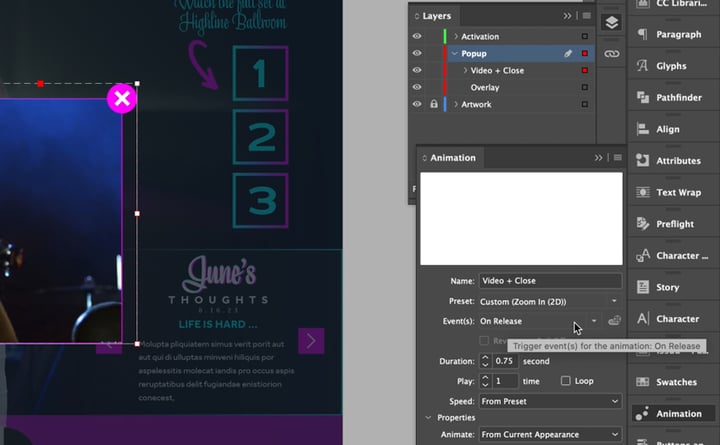This screenshot has width=720, height=445.
Task: Edit the animation Name field
Action: click(x=551, y=281)
